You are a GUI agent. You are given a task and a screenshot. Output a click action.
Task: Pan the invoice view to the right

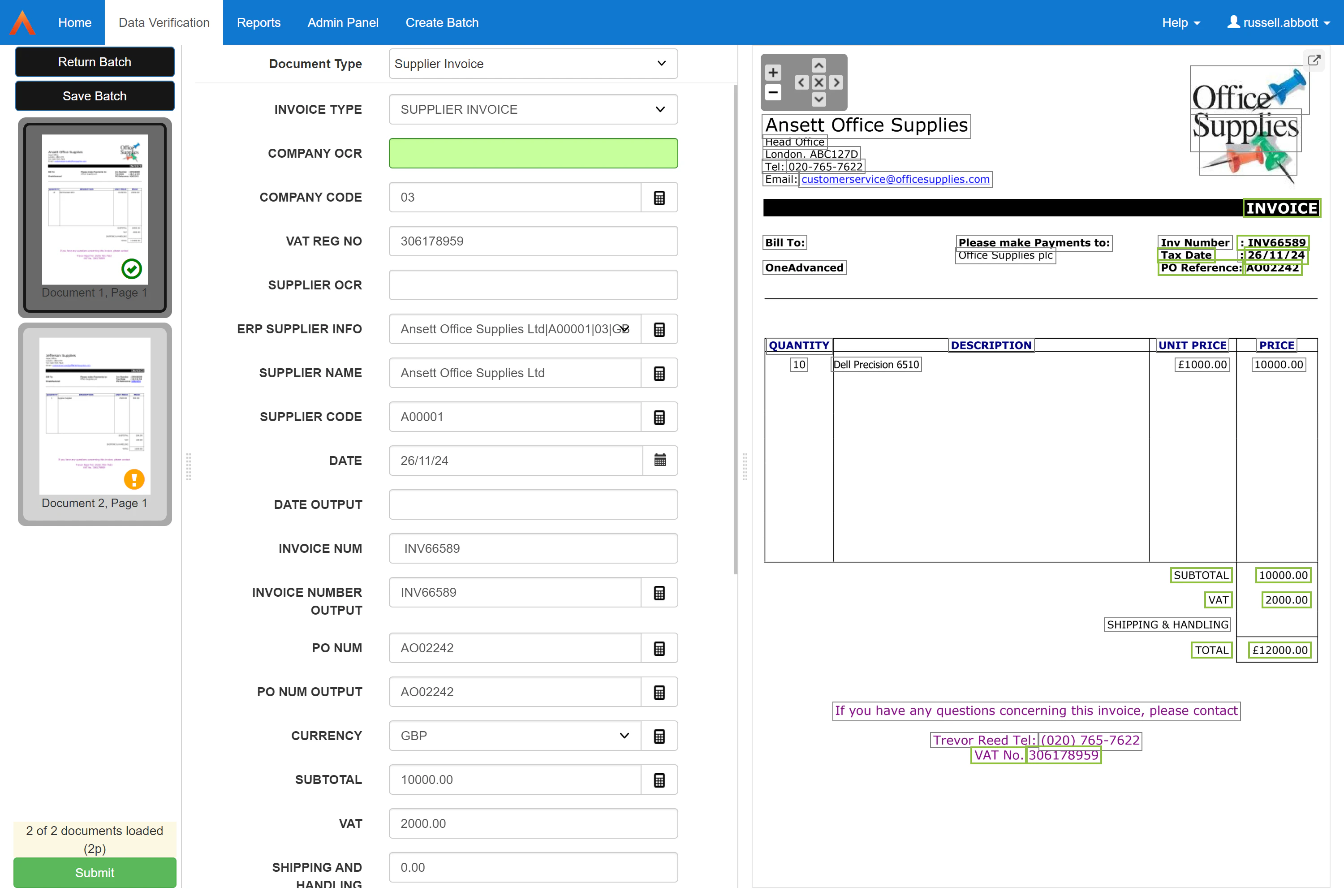click(836, 83)
